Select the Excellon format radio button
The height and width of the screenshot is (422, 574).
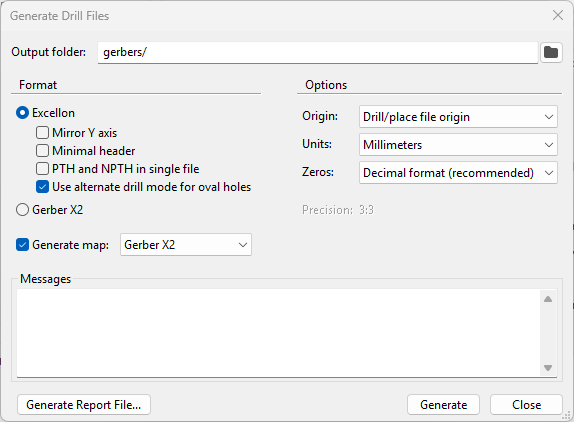point(22,113)
